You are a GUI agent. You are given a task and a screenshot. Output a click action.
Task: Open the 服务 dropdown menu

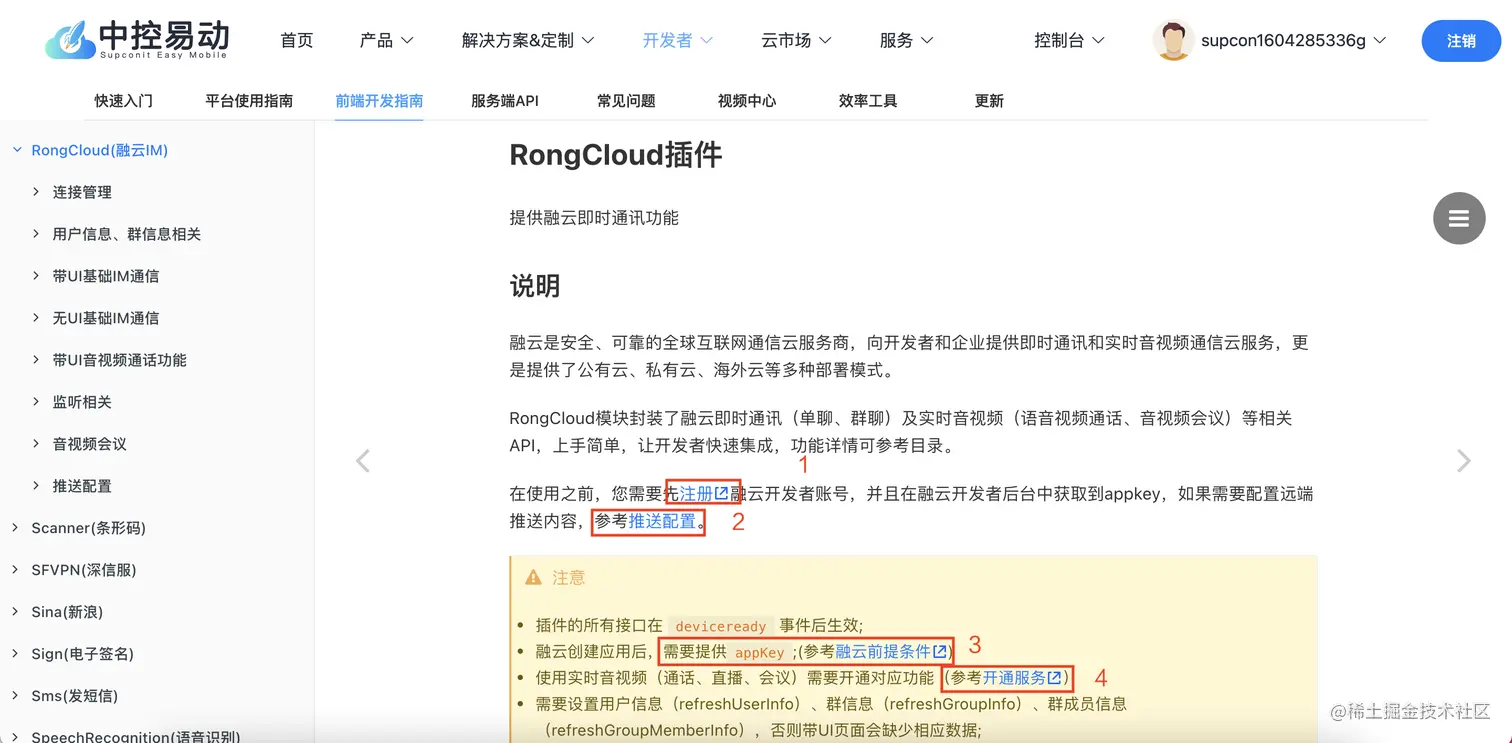pyautogui.click(x=906, y=40)
